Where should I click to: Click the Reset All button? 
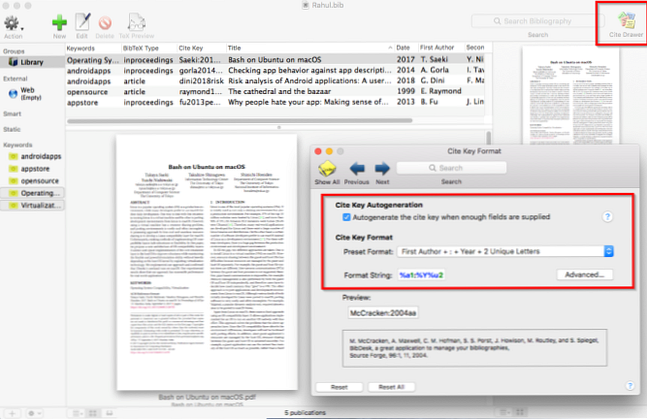(391, 387)
